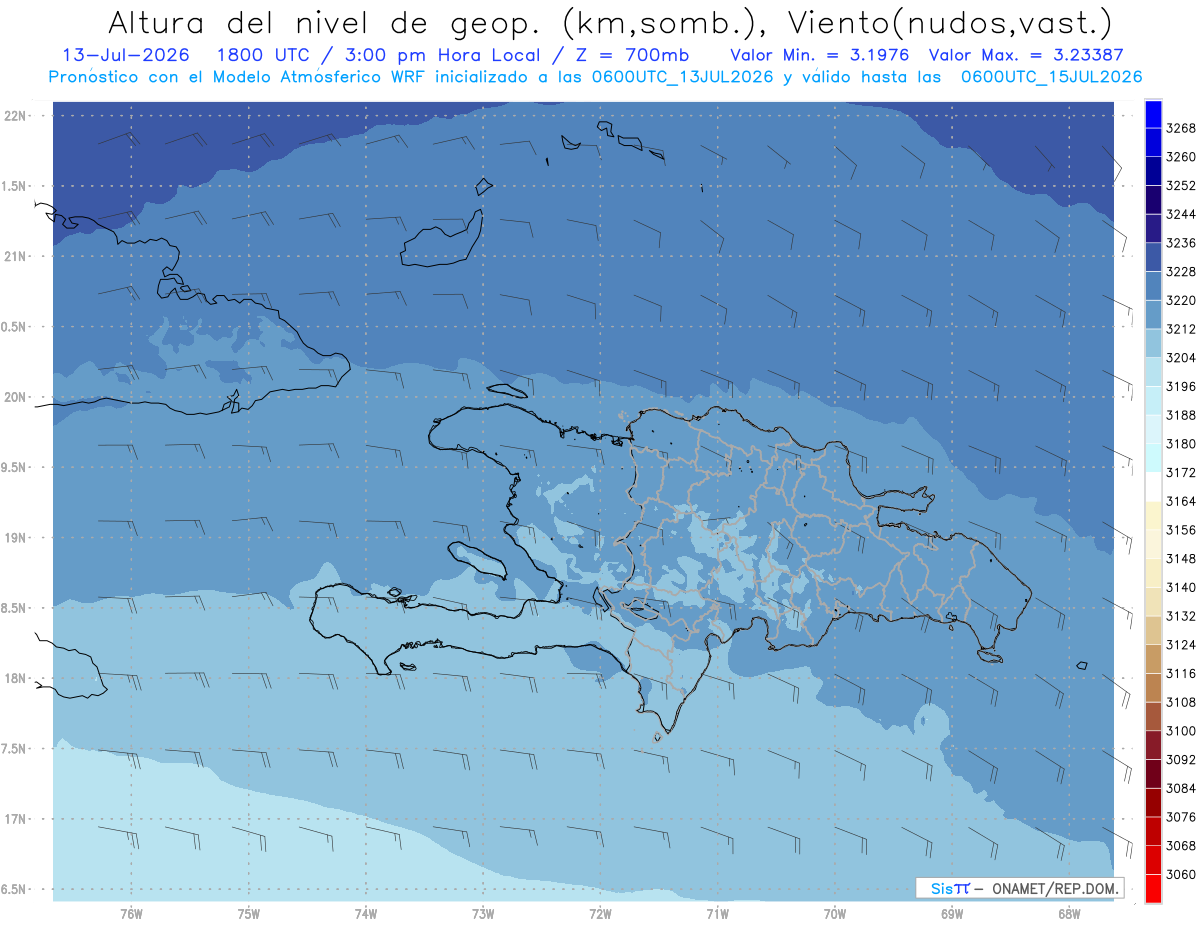Click the "76W" longitude label
1200x927 pixels.
(131, 913)
